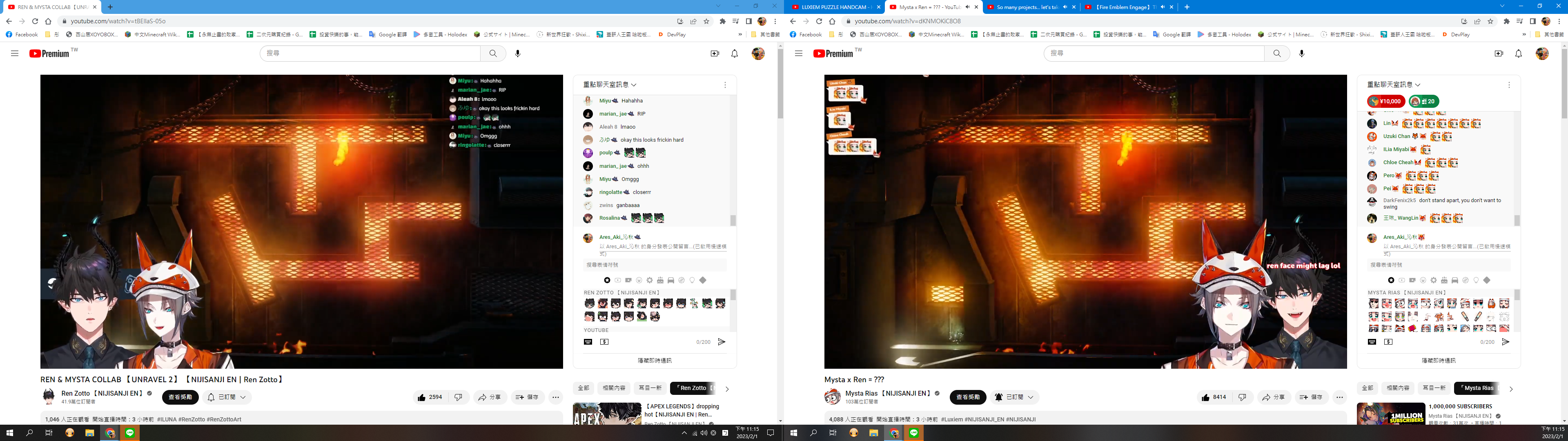Dislike the Mysta Rias stream
The height and width of the screenshot is (441, 1568).
[1242, 397]
